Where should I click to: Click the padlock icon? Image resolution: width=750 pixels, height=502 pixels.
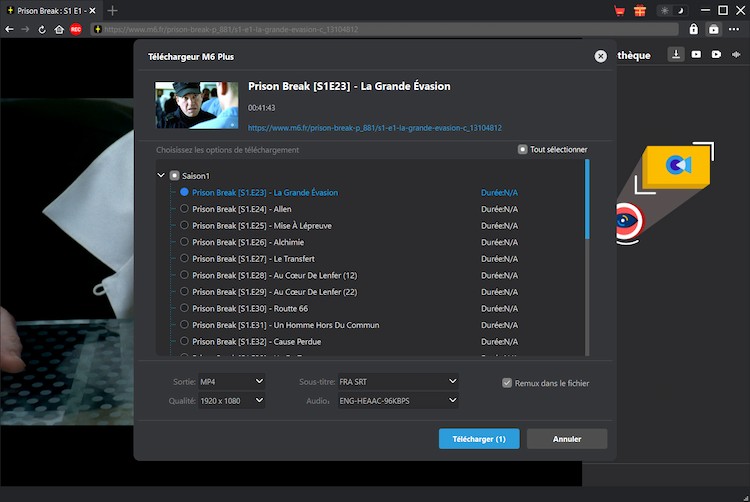pos(694,30)
